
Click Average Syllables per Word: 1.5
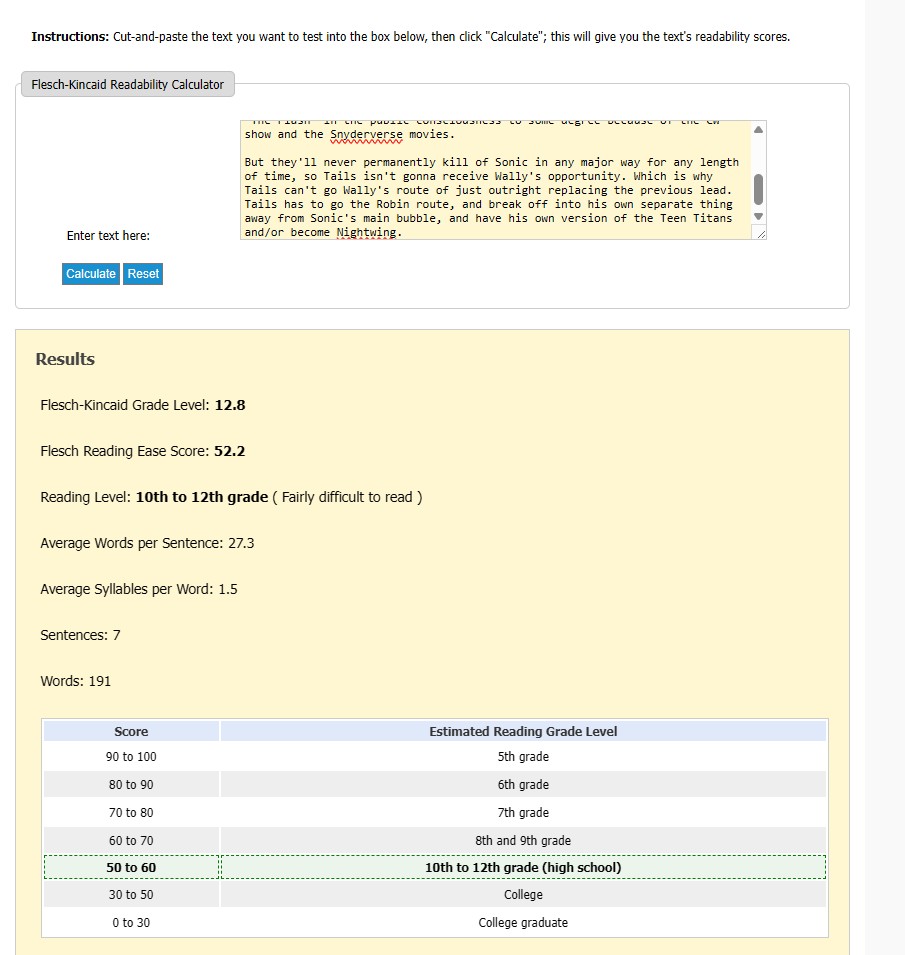click(x=139, y=590)
